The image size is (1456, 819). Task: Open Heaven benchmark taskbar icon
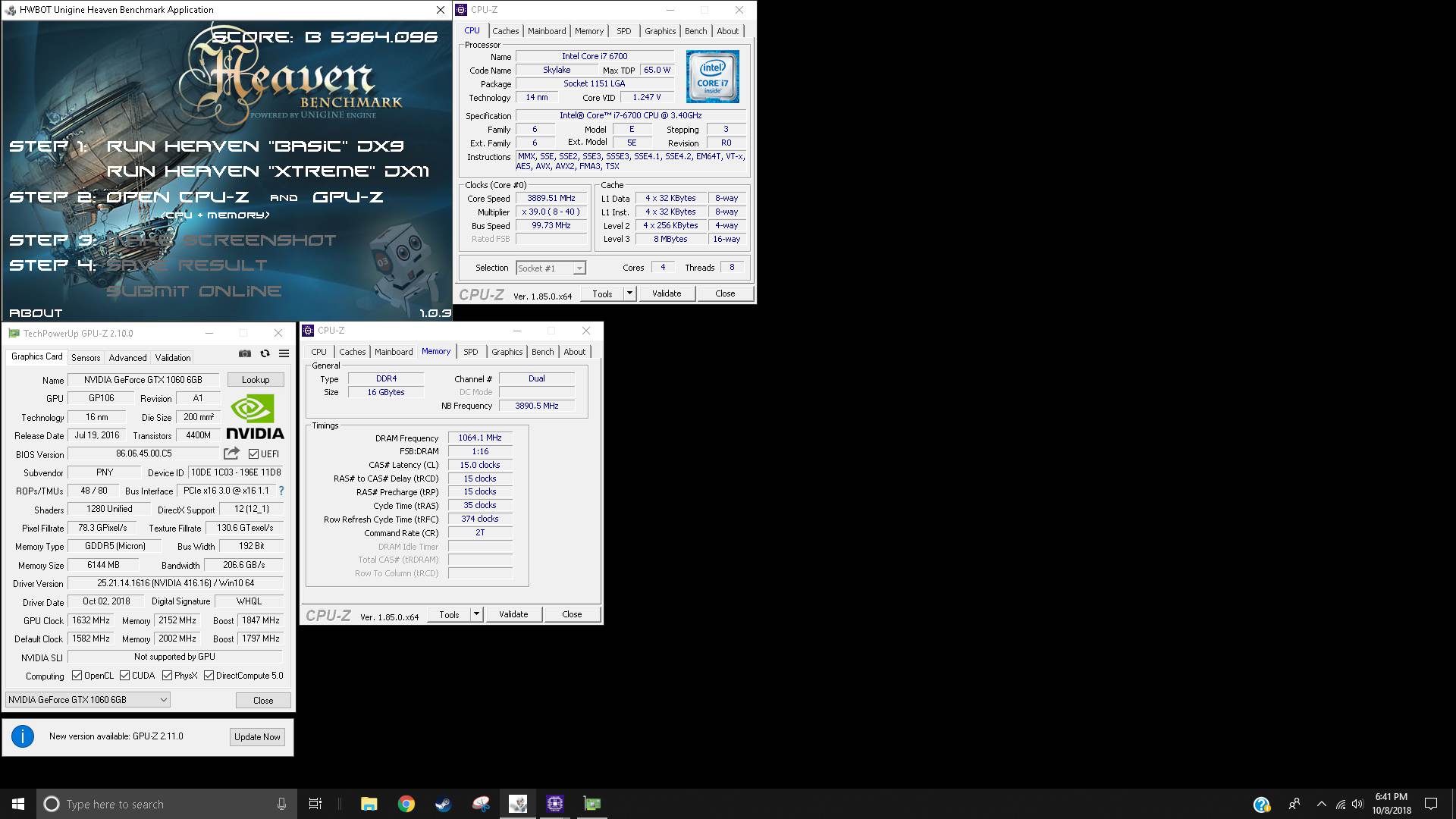pos(518,804)
